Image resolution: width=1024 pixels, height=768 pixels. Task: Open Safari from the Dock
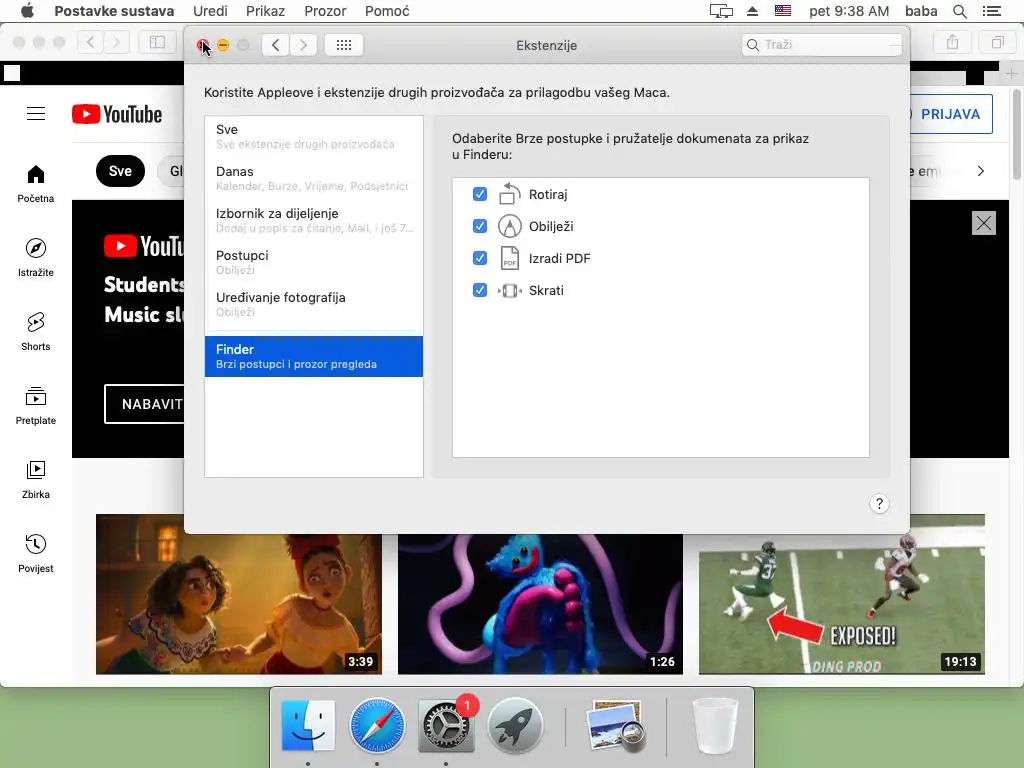pos(377,726)
